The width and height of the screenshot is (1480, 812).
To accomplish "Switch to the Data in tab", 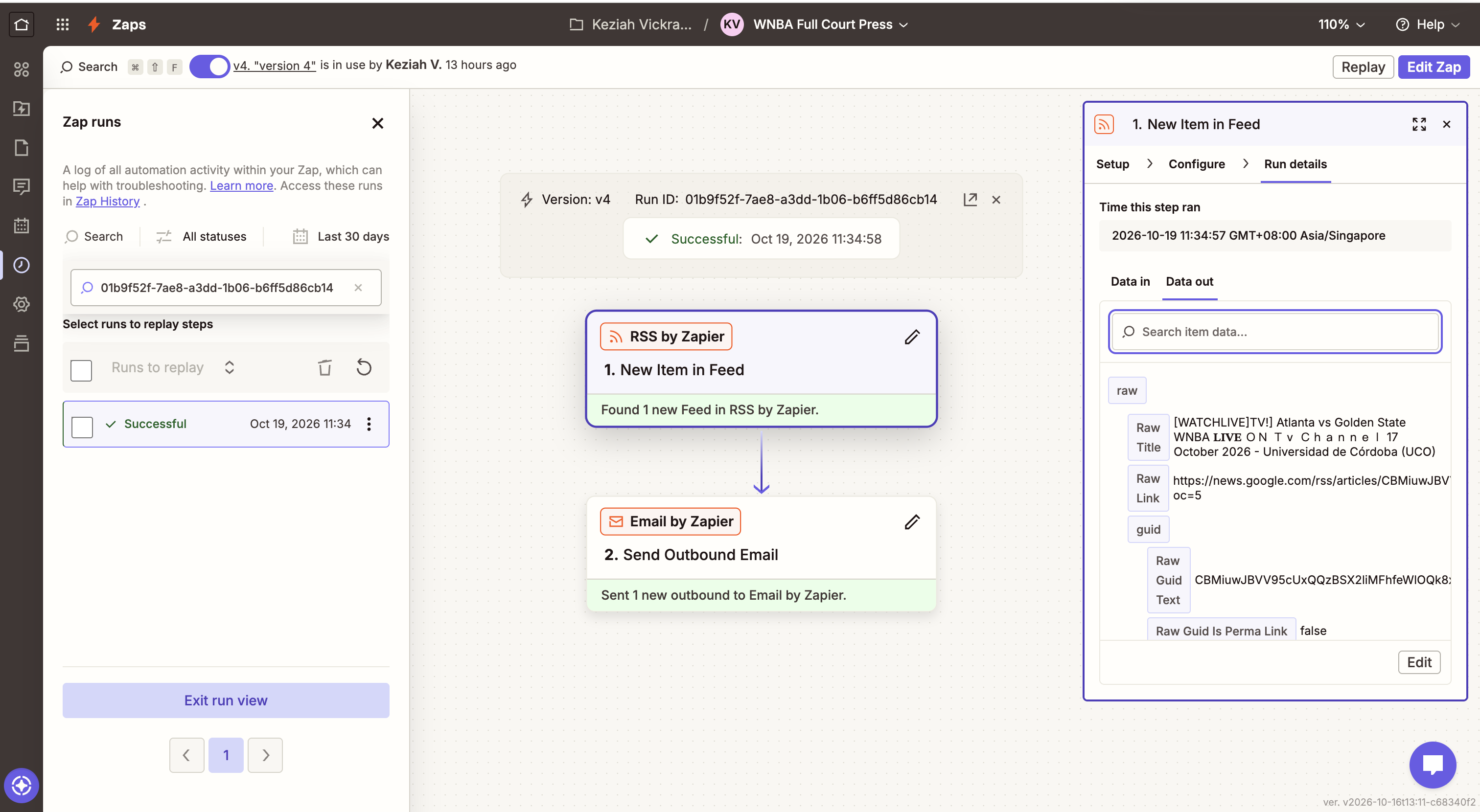I will 1130,281.
